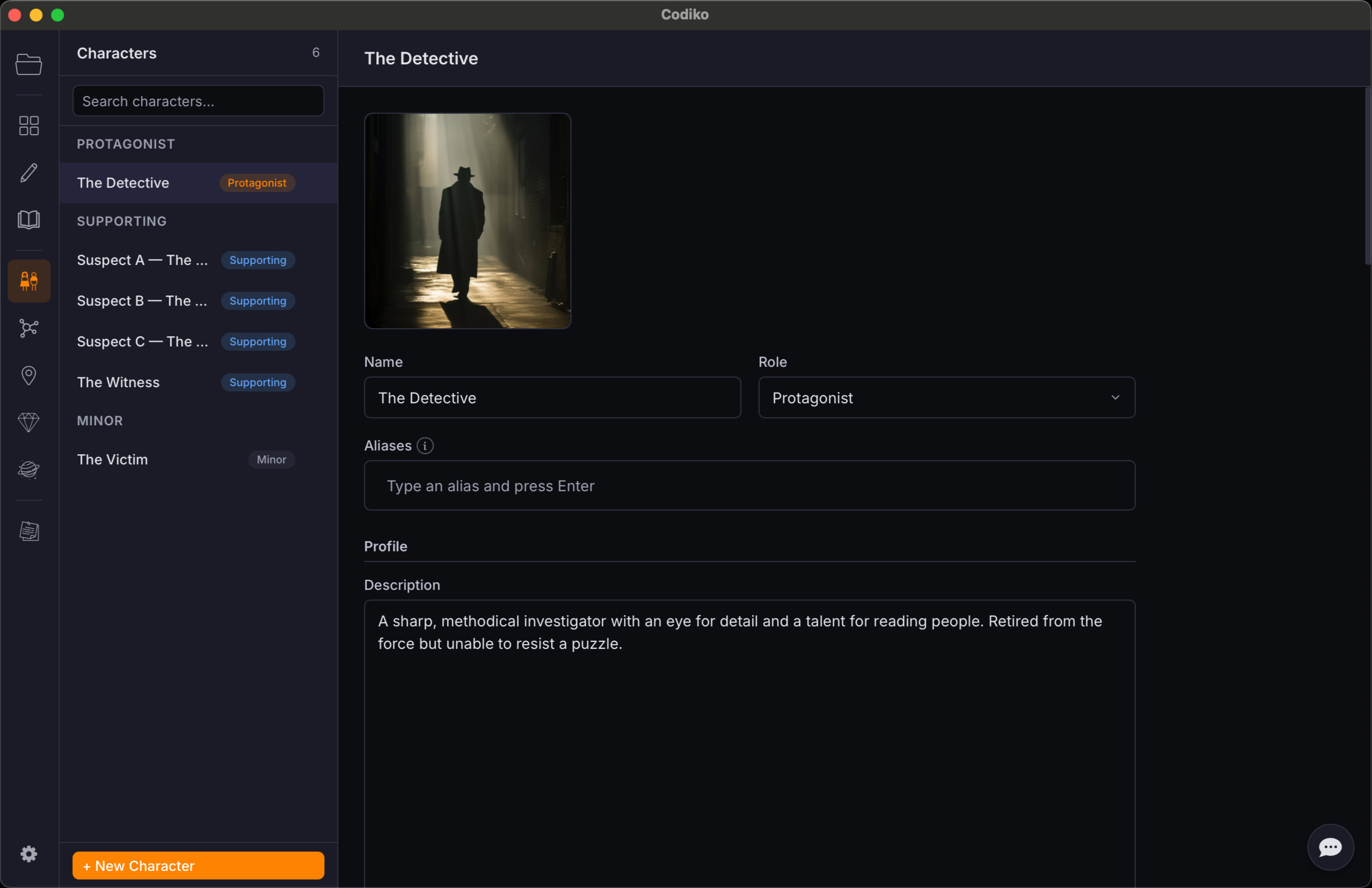Screen dimensions: 1372x888
Task: Open the locations map pin icon
Action: (29, 375)
